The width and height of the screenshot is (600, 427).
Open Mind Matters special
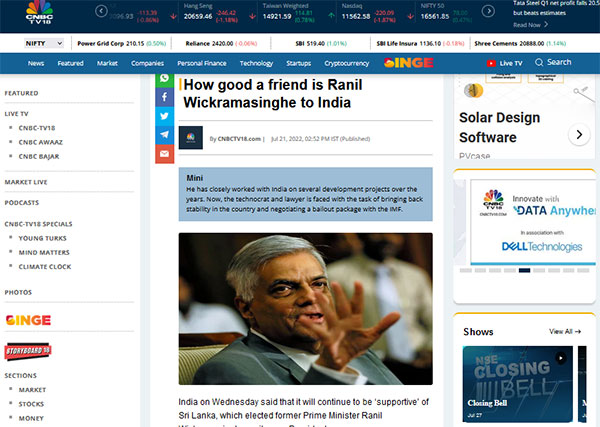[x=44, y=252]
